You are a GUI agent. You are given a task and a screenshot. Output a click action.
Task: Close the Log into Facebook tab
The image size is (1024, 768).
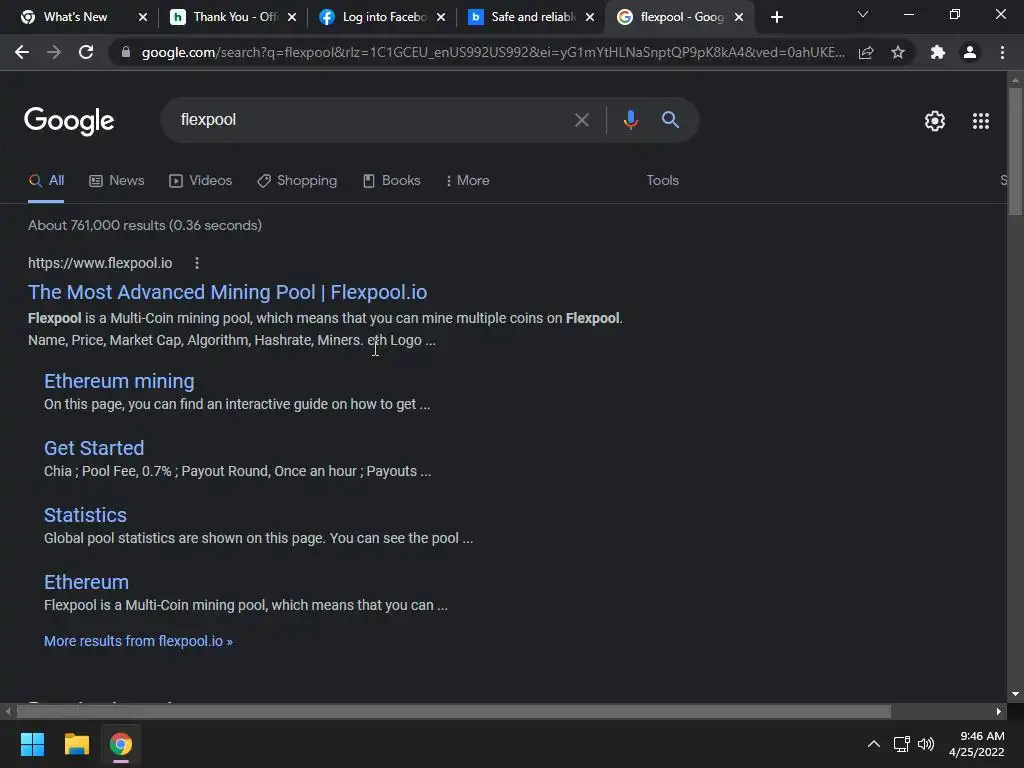coord(441,17)
